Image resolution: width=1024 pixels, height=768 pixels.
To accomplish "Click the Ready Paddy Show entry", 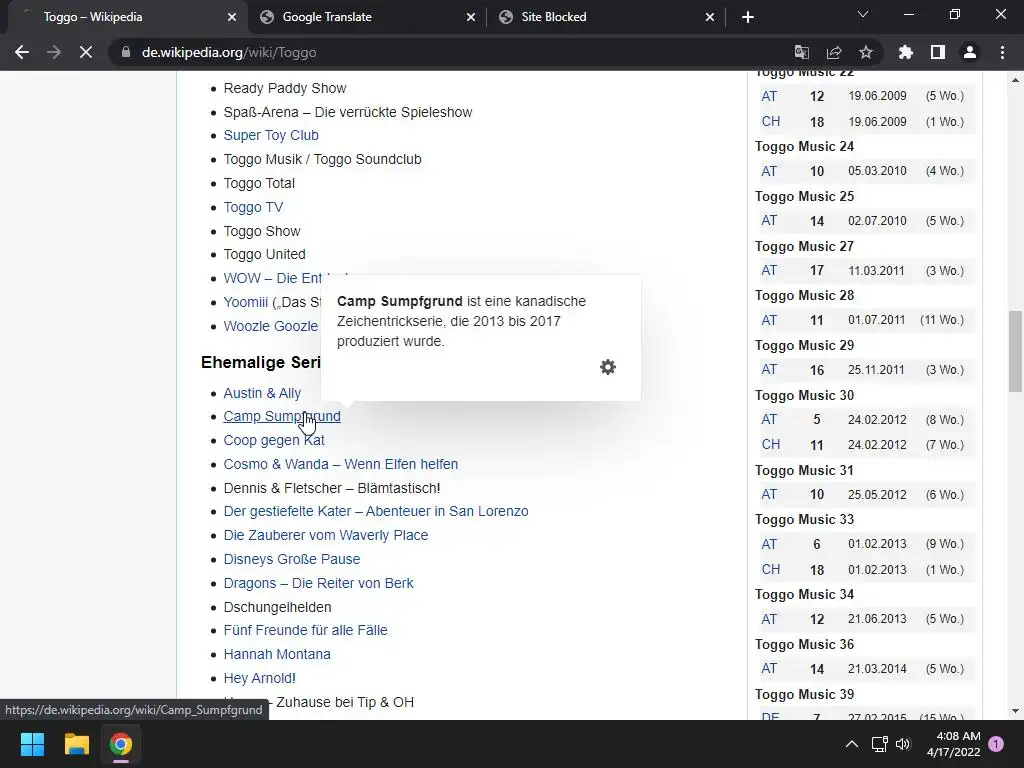I will [285, 88].
